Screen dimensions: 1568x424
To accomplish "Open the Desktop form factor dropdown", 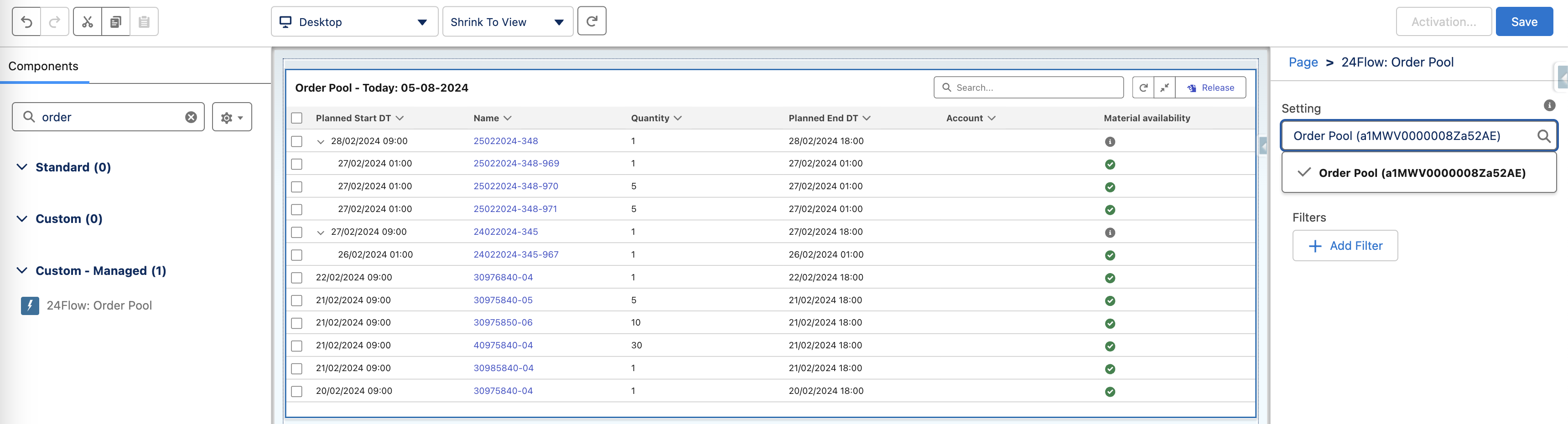I will 354,22.
